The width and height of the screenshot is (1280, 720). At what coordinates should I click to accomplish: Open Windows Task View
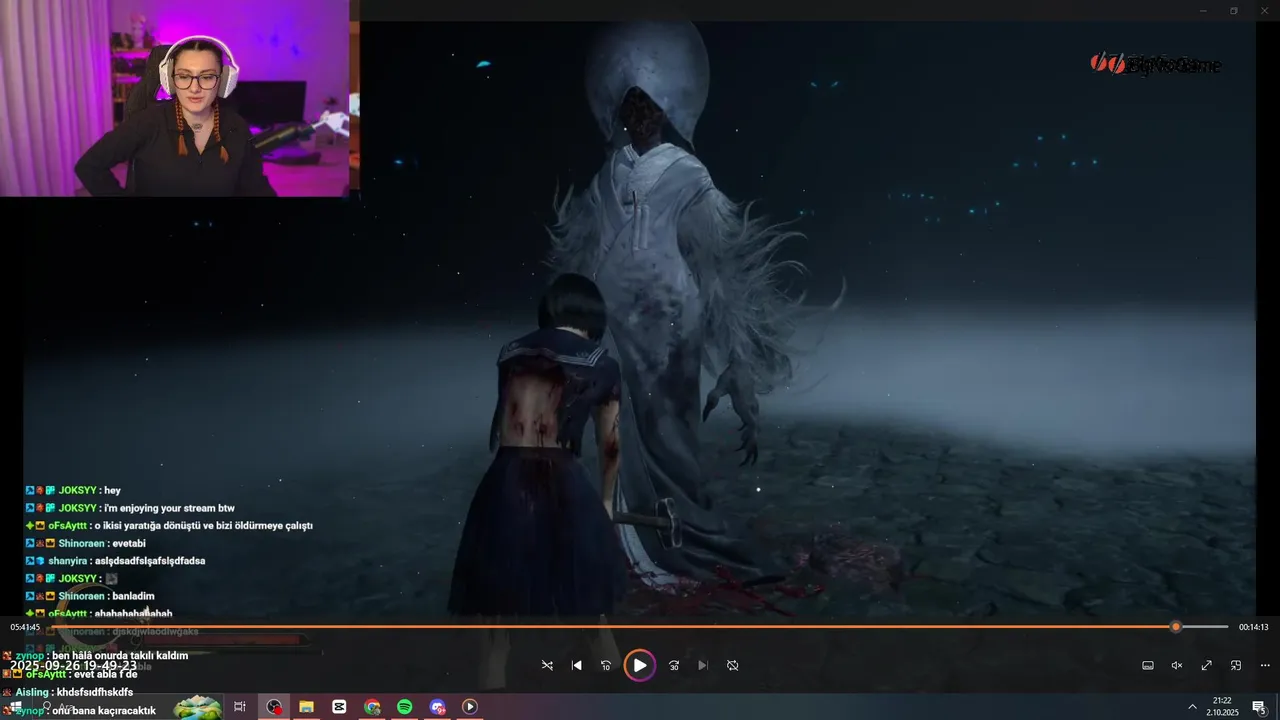[240, 707]
